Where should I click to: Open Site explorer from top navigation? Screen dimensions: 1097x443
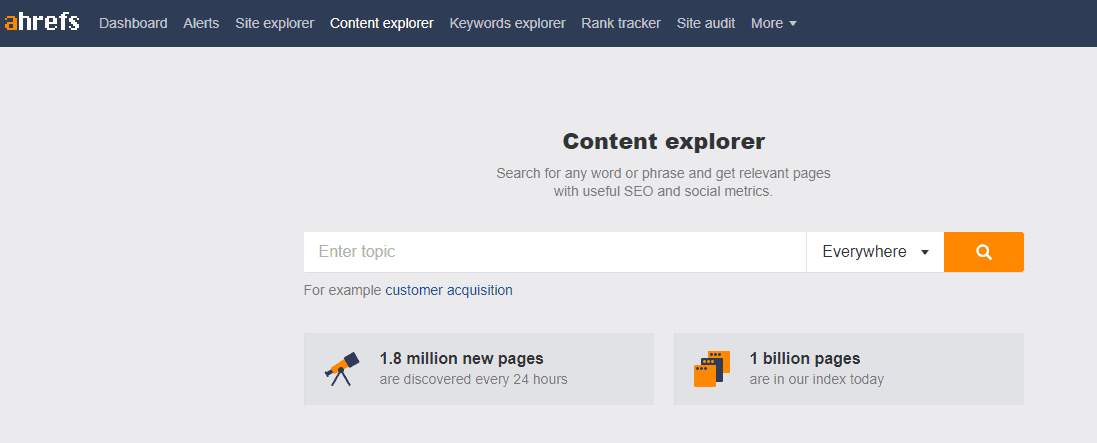275,23
